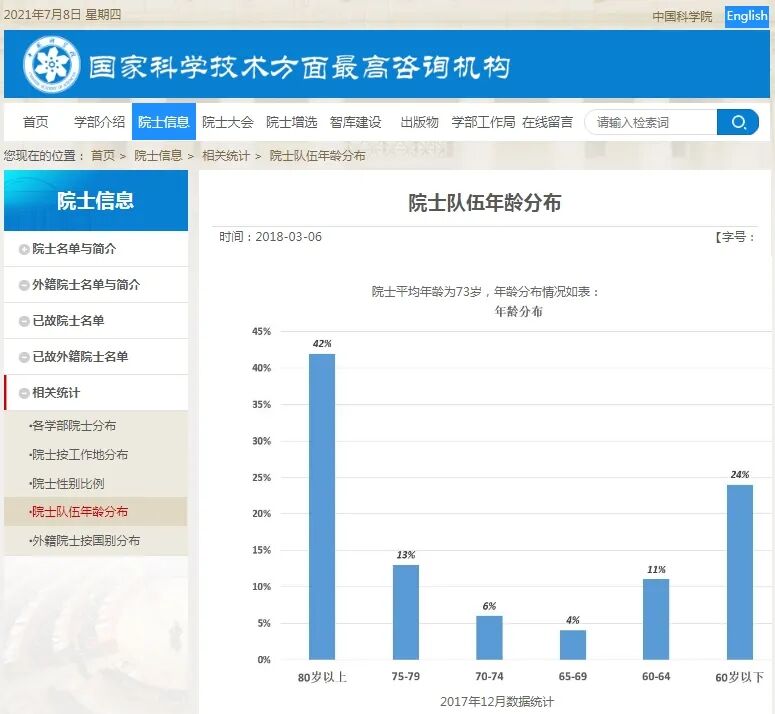Image resolution: width=775 pixels, height=714 pixels.
Task: Switch to the English version
Action: (747, 16)
